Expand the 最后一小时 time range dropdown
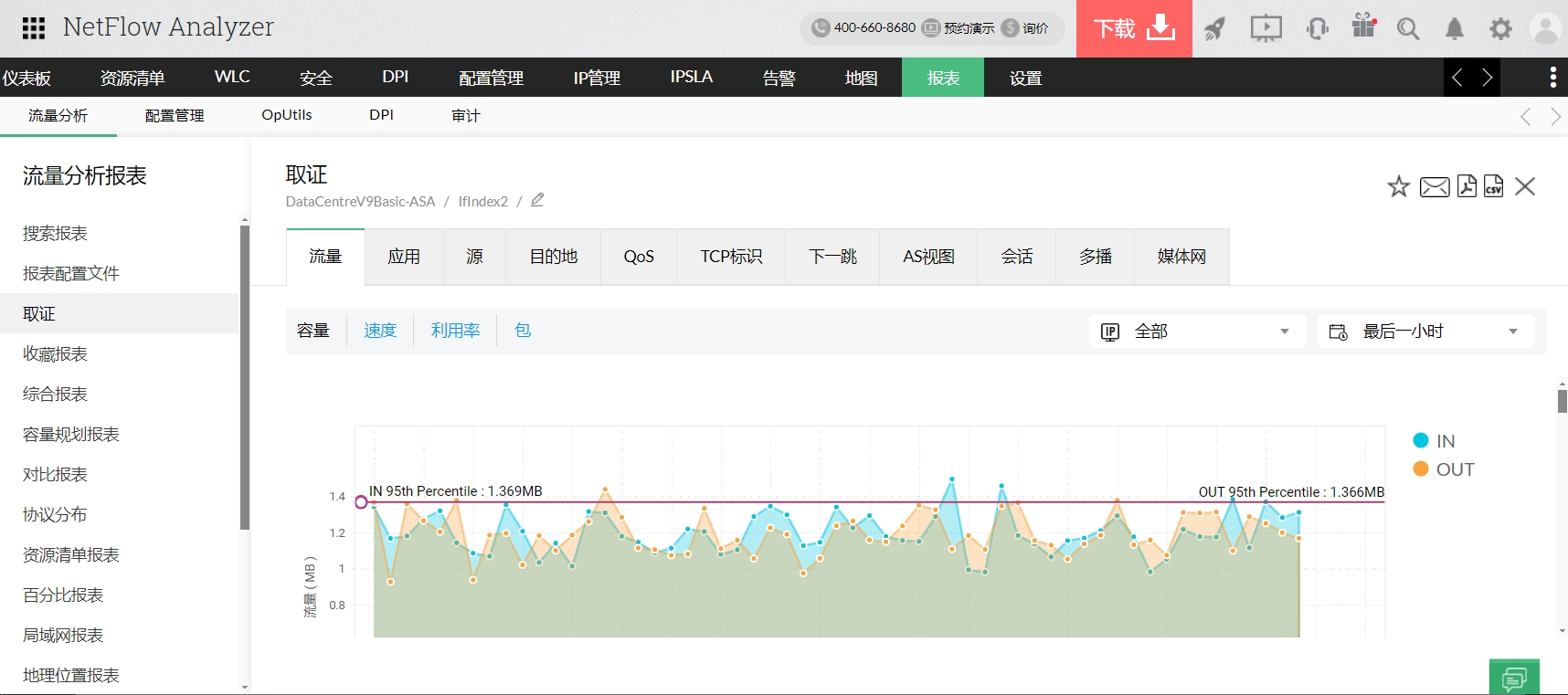1568x695 pixels. pyautogui.click(x=1425, y=332)
